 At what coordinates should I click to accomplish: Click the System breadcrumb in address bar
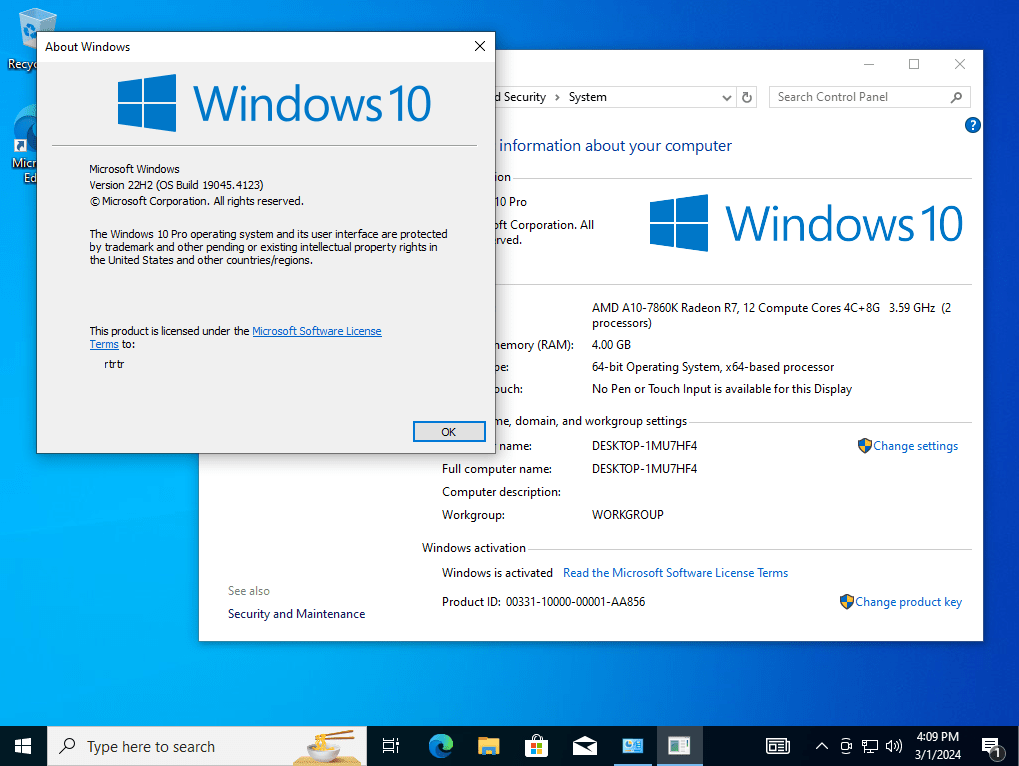tap(587, 97)
